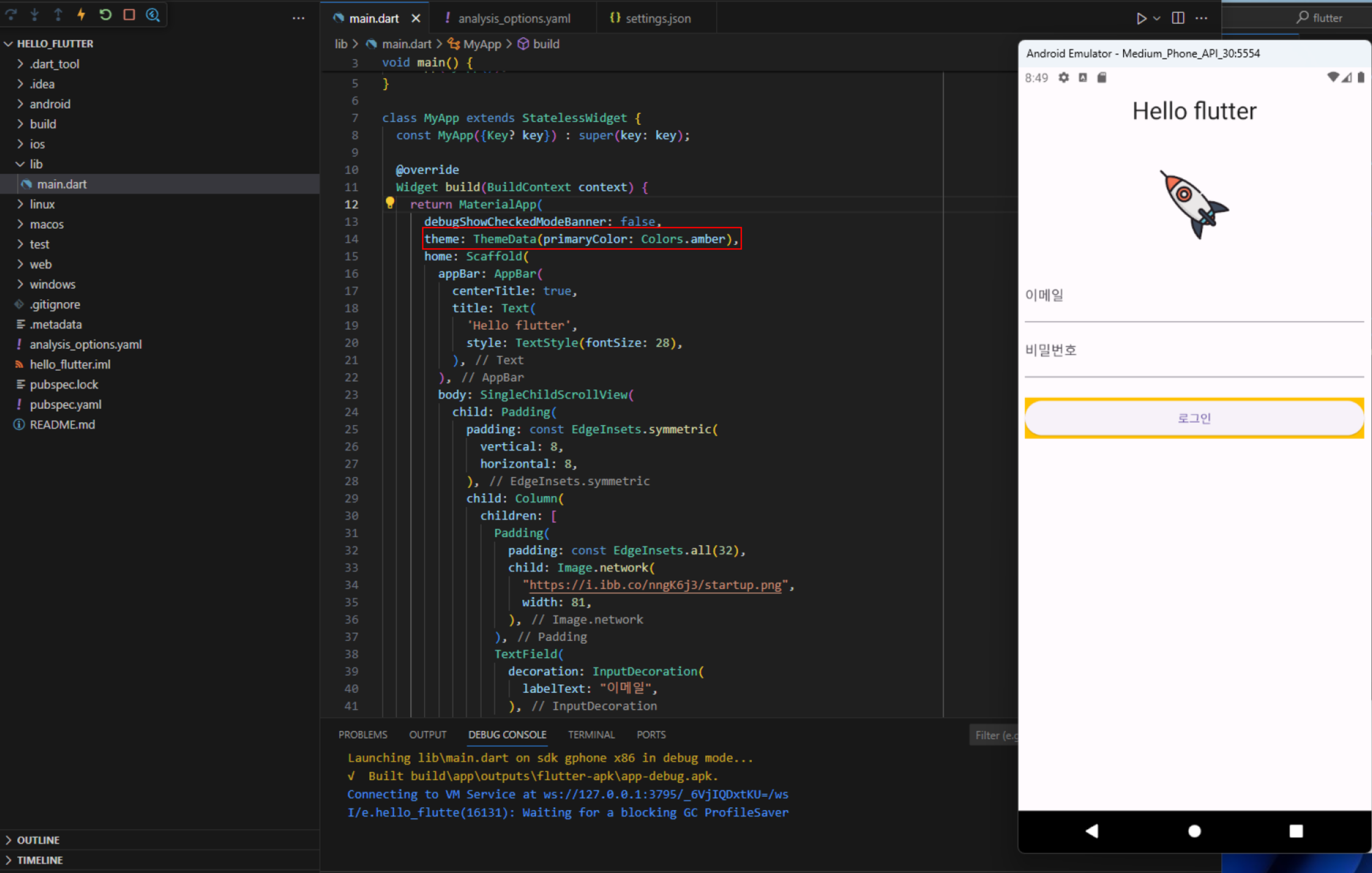Open the Run button dropdown arrow
This screenshot has width=1372, height=873.
click(x=1157, y=18)
